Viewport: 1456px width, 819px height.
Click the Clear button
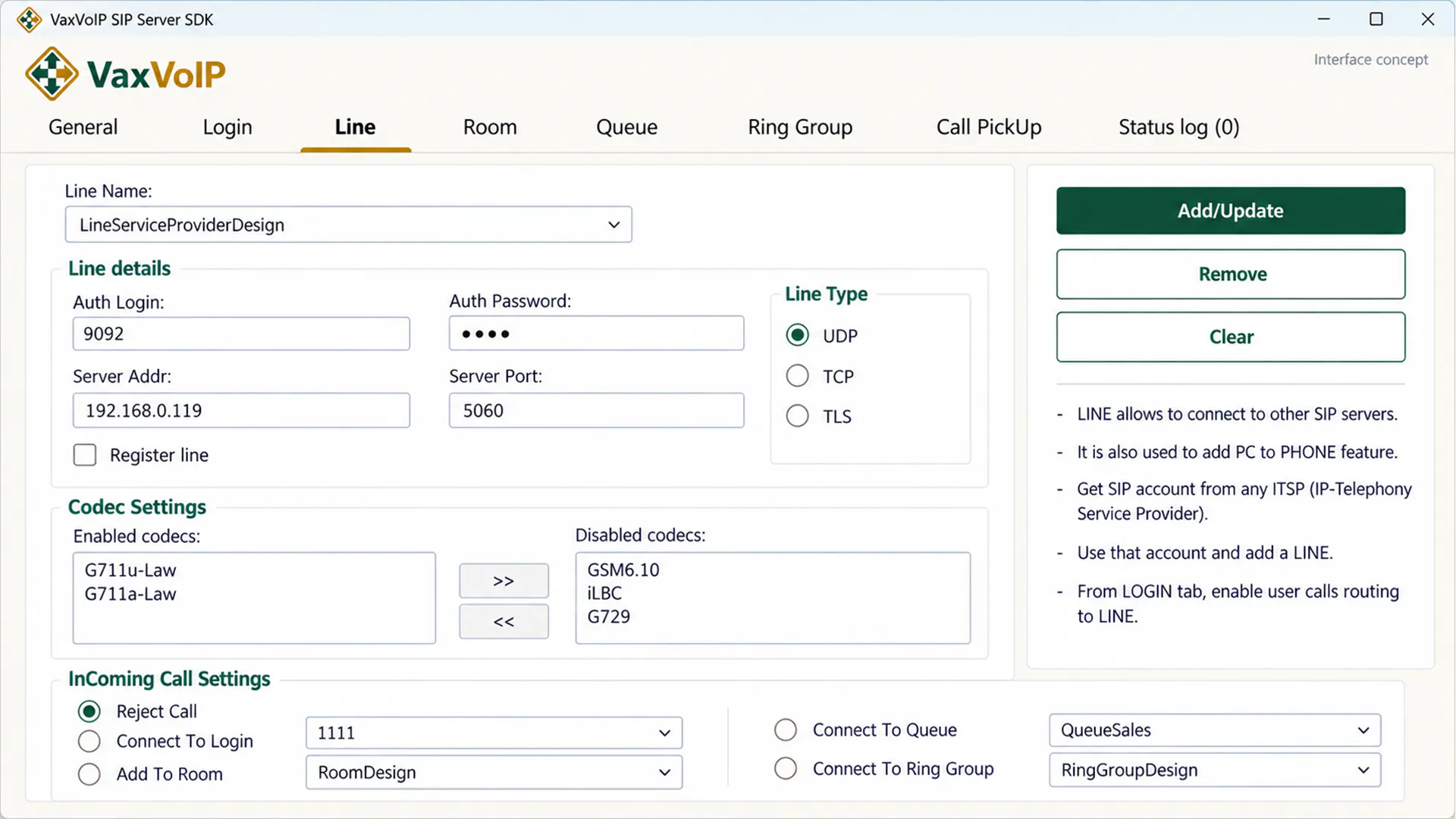point(1231,337)
